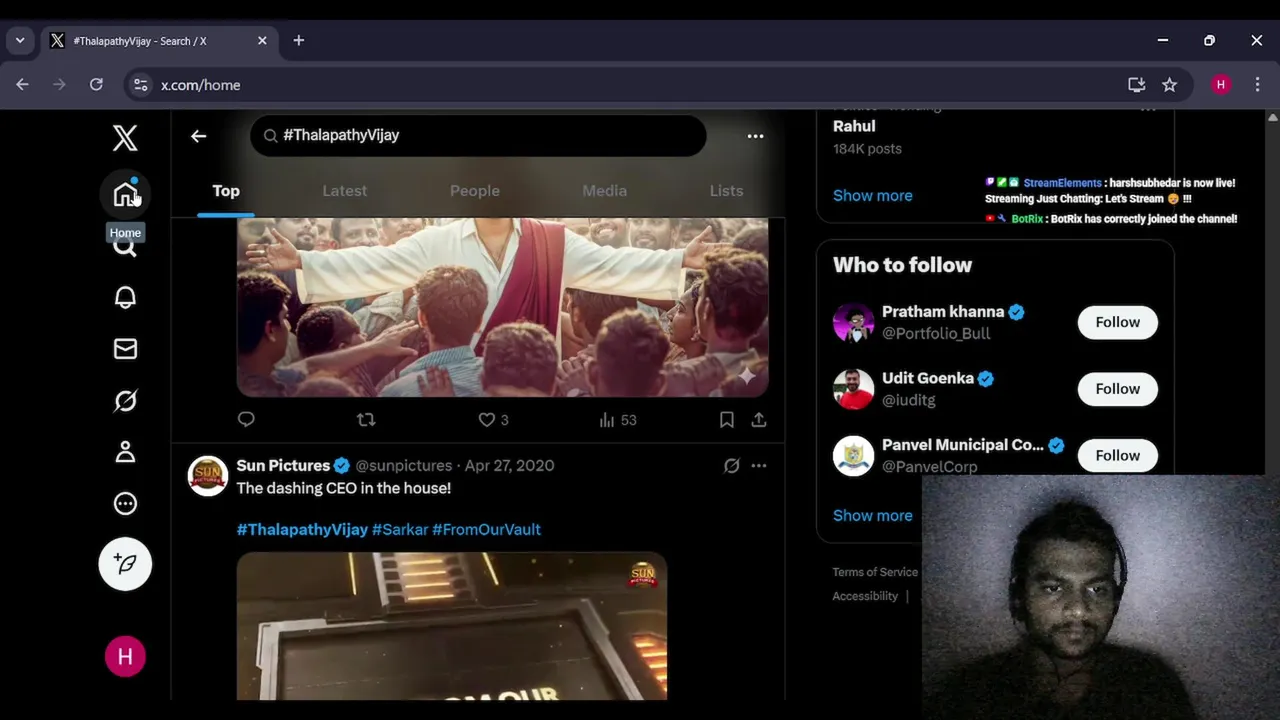Click the #FromOurVault hashtag

tap(486, 530)
